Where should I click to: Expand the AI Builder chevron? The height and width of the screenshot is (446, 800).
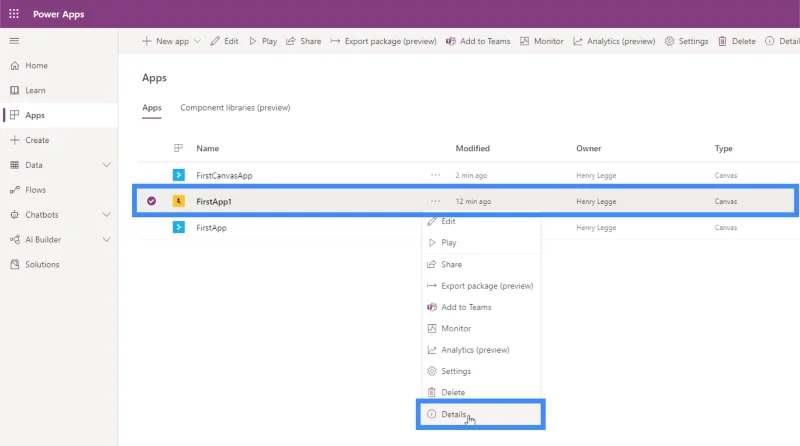[x=106, y=239]
